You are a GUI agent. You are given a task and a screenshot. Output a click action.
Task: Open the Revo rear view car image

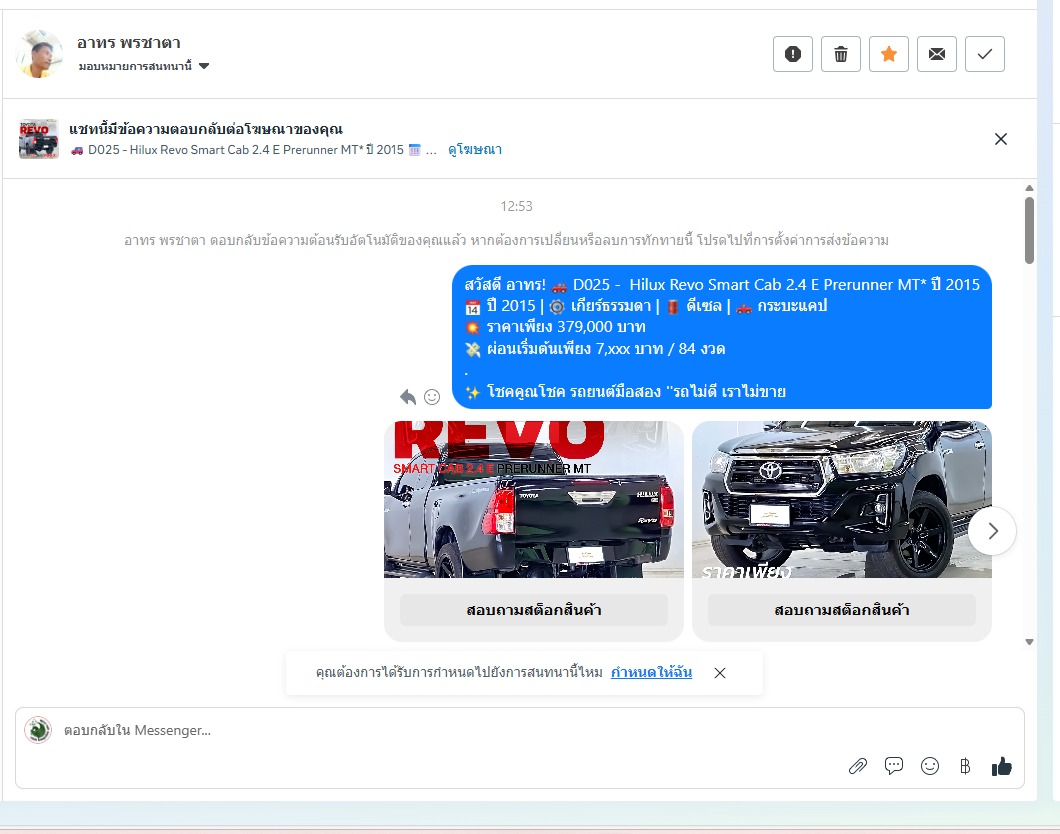[533, 499]
